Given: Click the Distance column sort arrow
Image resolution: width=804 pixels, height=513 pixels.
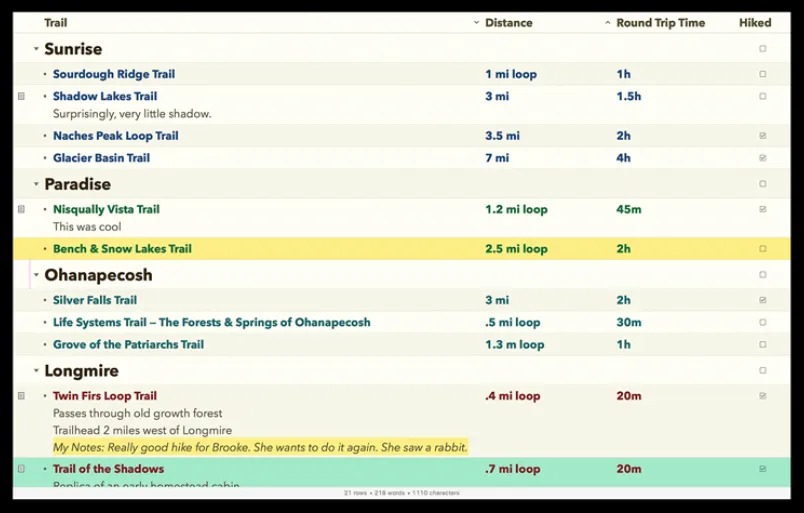Looking at the screenshot, I should (476, 23).
